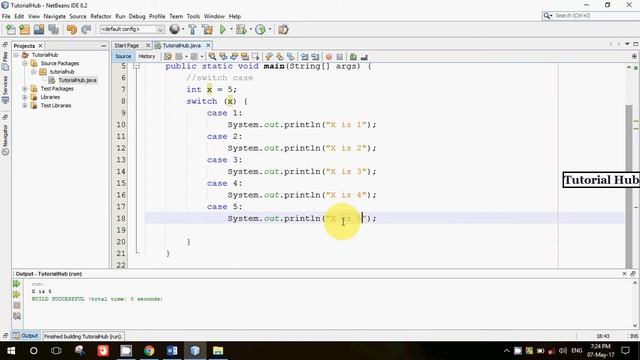Collapse the main method code fold

coord(136,66)
